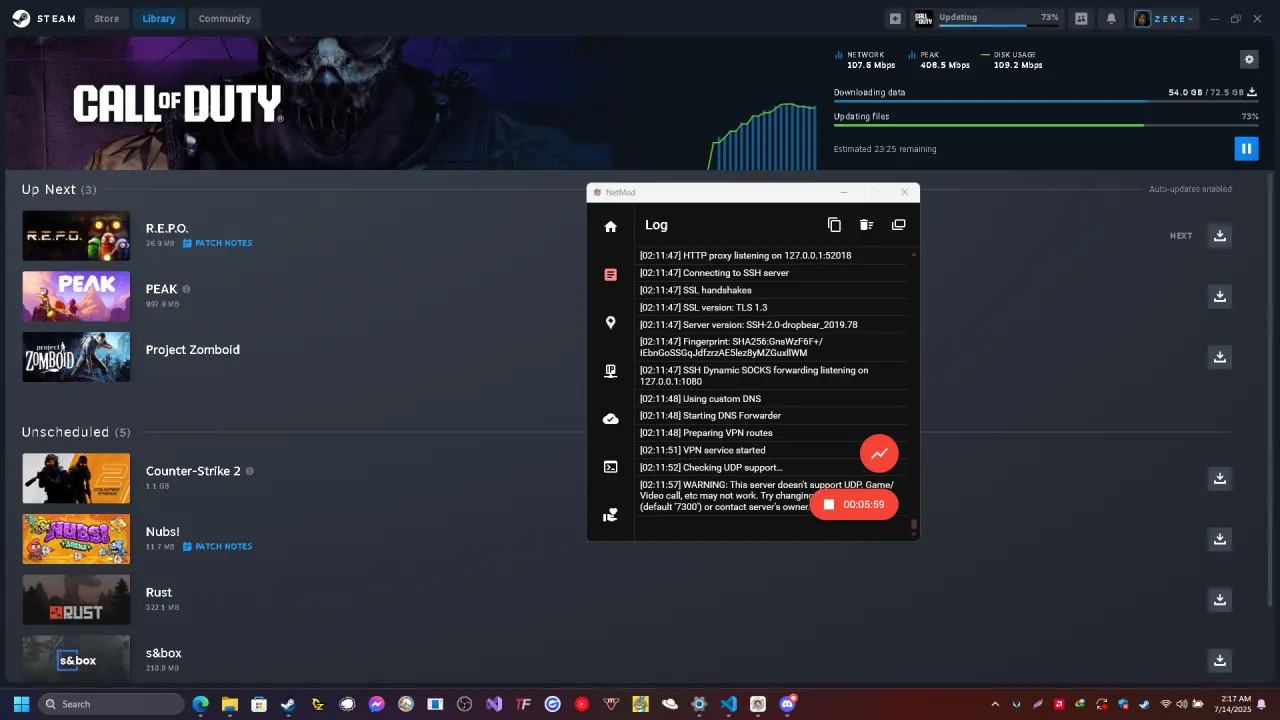1280x720 pixels.
Task: Open File Explorer from taskbar
Action: [x=229, y=704]
